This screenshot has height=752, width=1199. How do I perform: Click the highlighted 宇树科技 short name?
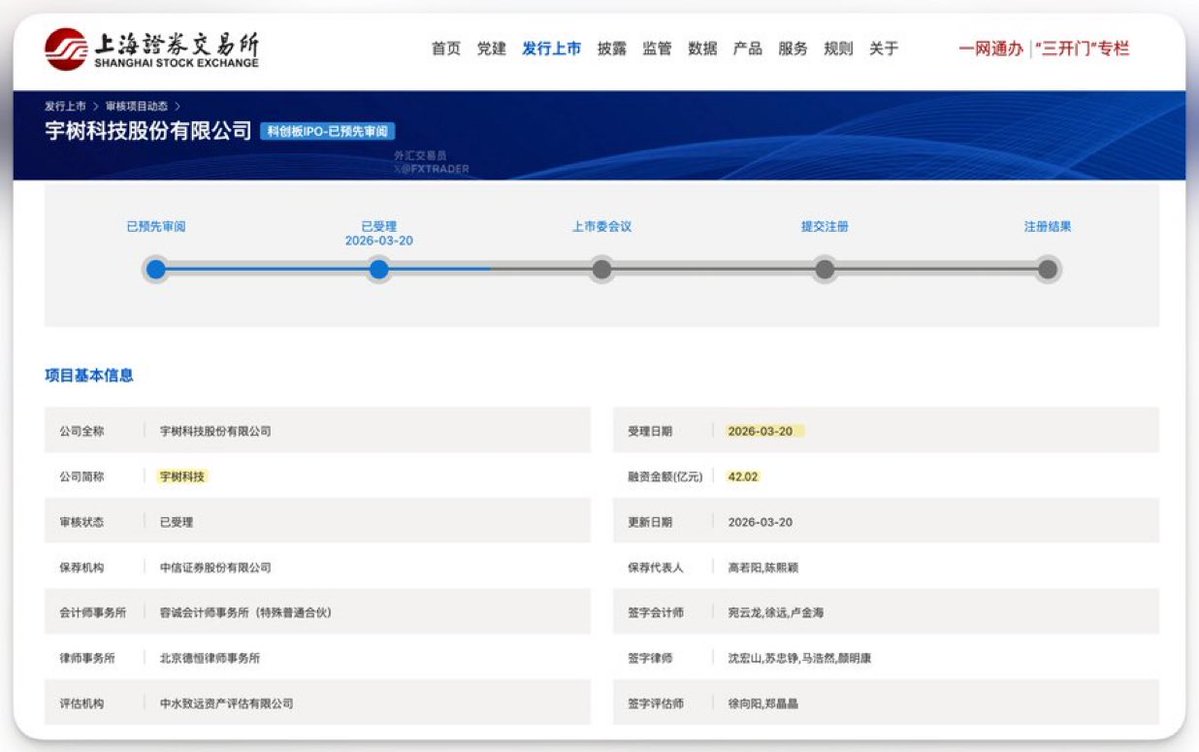pyautogui.click(x=182, y=477)
